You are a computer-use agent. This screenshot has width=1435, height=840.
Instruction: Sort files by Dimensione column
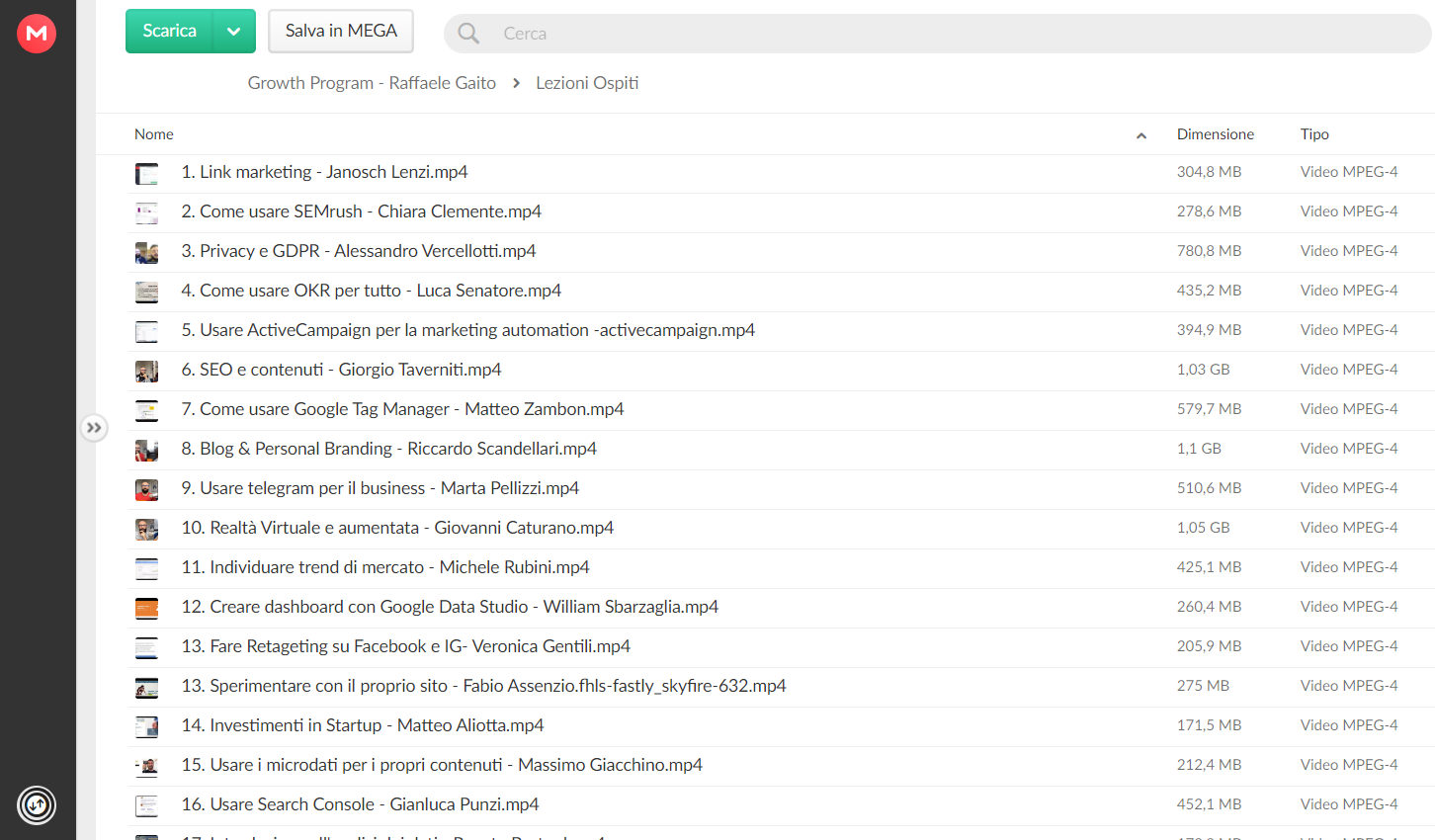1215,134
